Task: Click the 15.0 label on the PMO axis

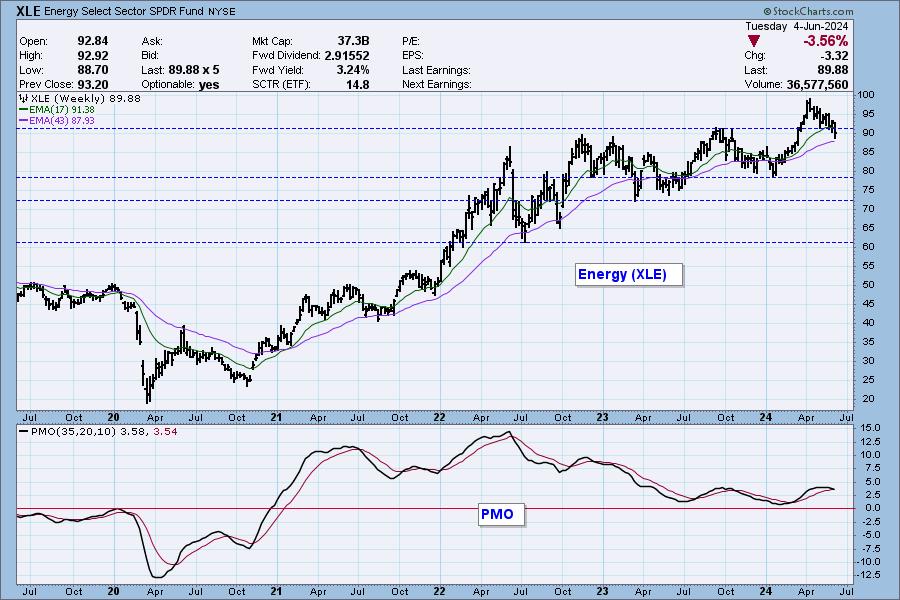Action: click(870, 428)
